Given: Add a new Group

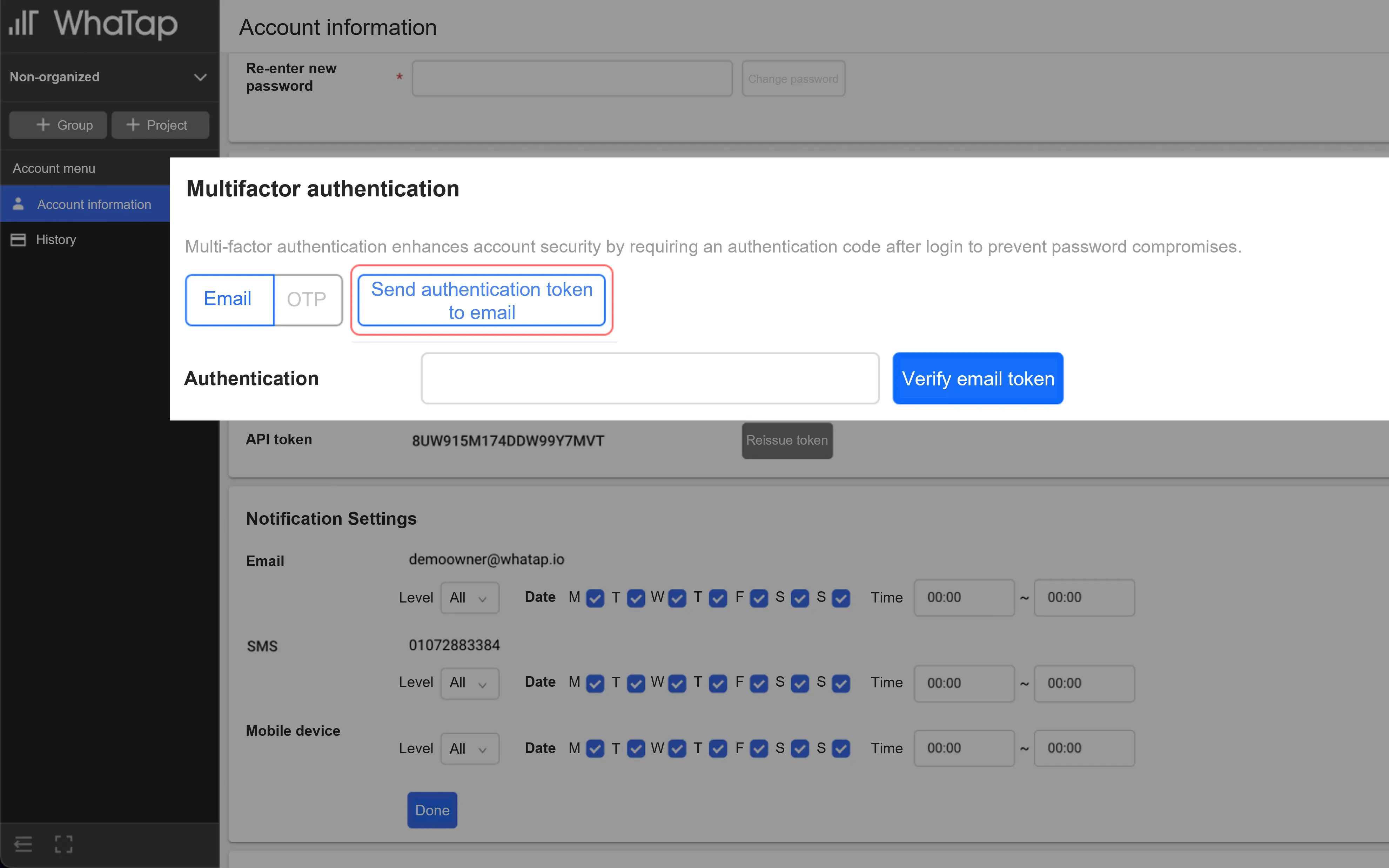Looking at the screenshot, I should click(x=58, y=125).
